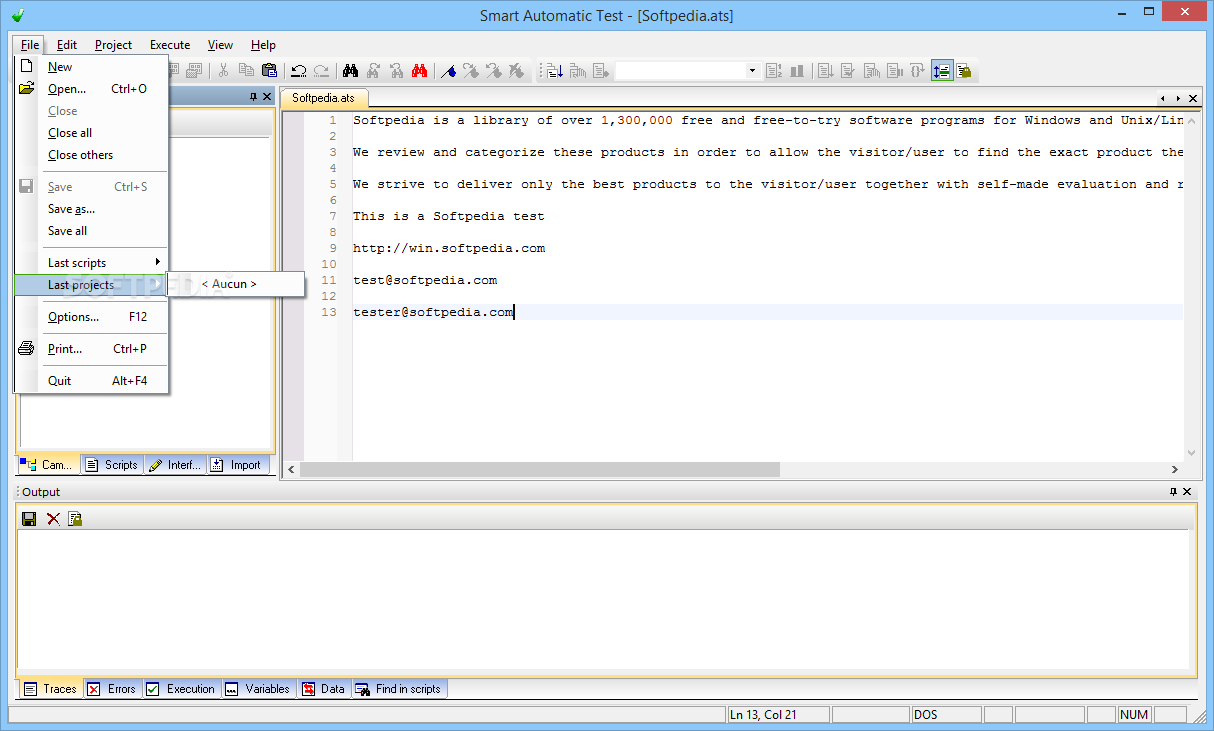The height and width of the screenshot is (731, 1214).
Task: Click the document with checkmark toolbar icon
Action: pyautogui.click(x=849, y=70)
